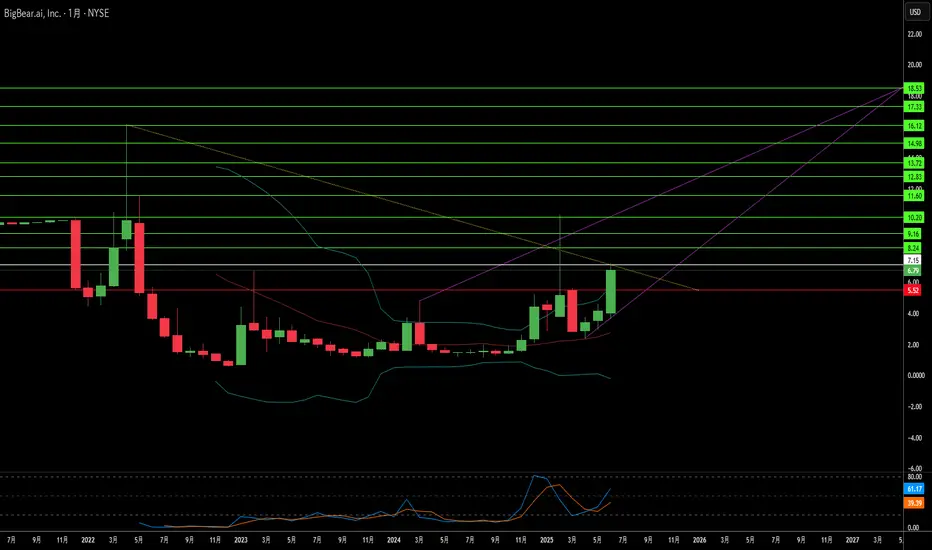Select the 17.33 price level label
The image size is (932, 550).
tap(914, 106)
